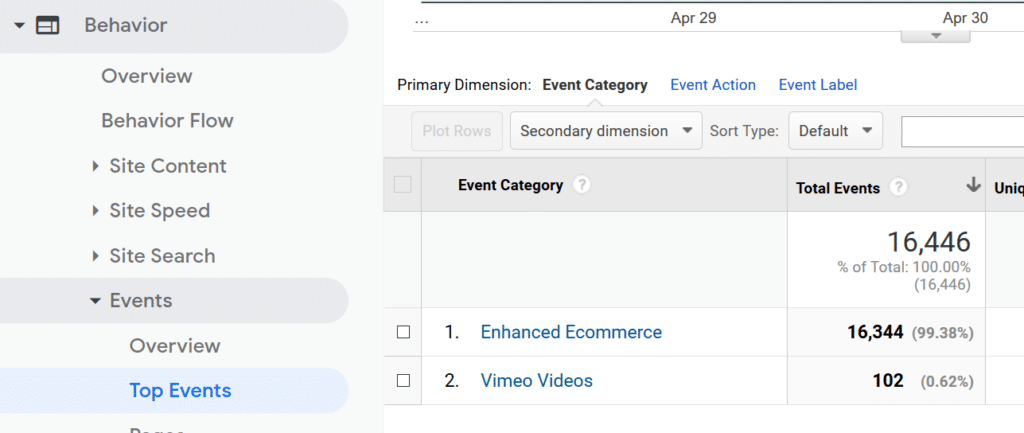Viewport: 1024px width, 433px height.
Task: Switch primary dimension to Event Action
Action: point(713,85)
